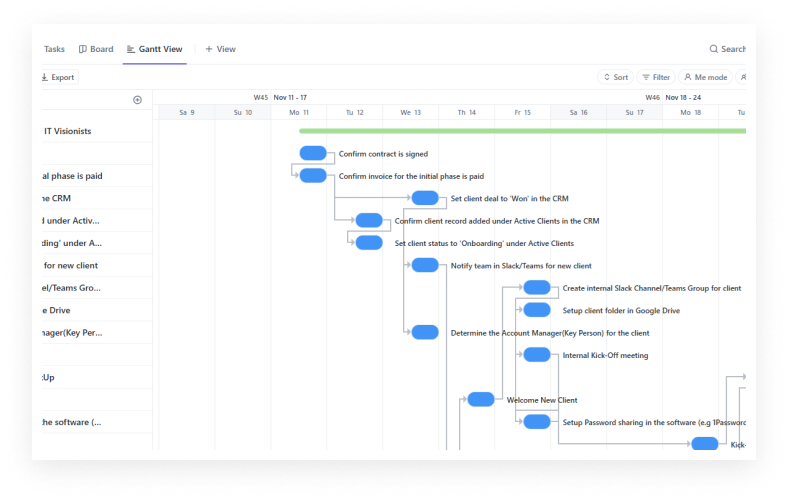Select the 'for new client' list row

point(96,265)
